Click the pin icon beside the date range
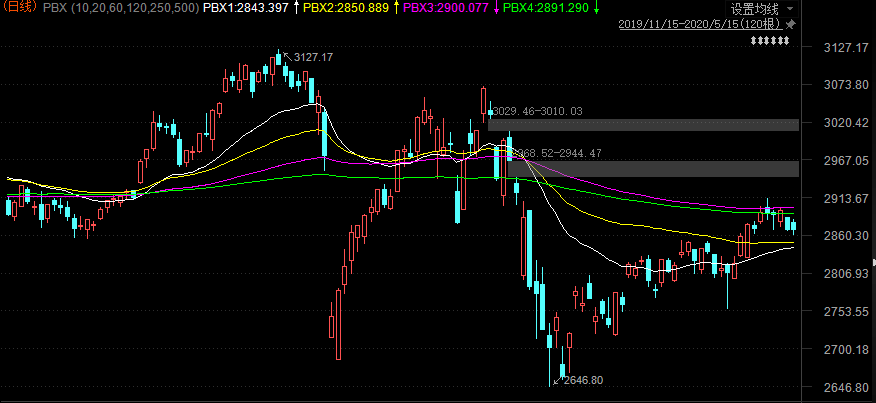This screenshot has width=876, height=403. 790,25
